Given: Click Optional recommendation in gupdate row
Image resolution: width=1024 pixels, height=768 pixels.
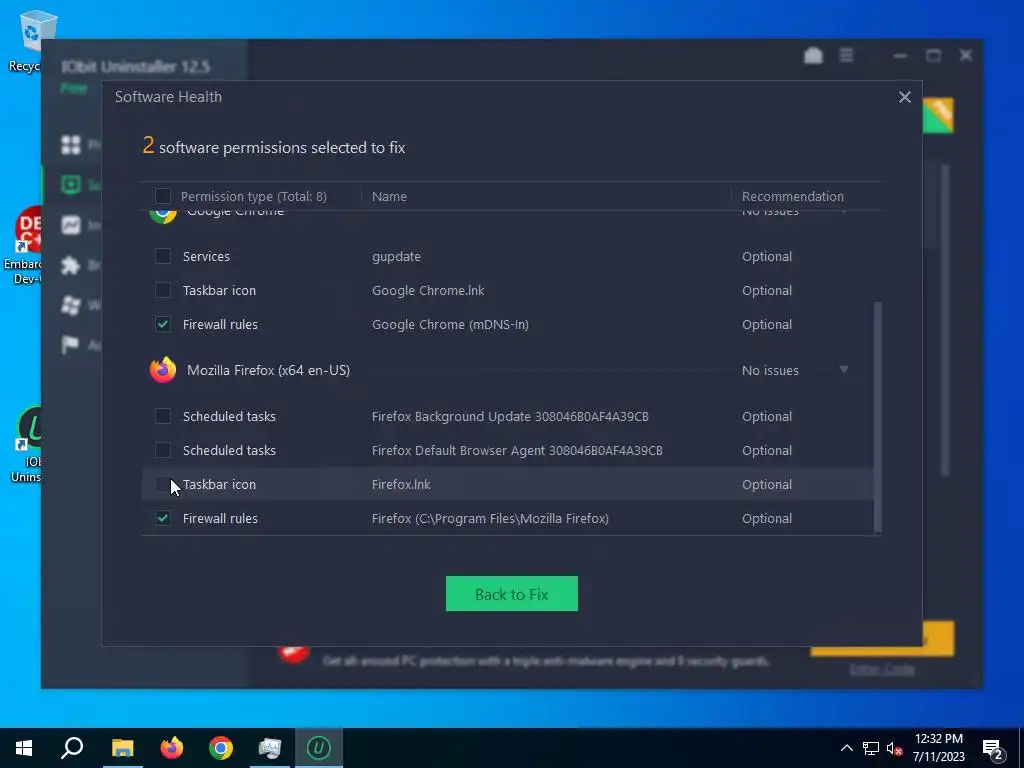Looking at the screenshot, I should 767,257.
